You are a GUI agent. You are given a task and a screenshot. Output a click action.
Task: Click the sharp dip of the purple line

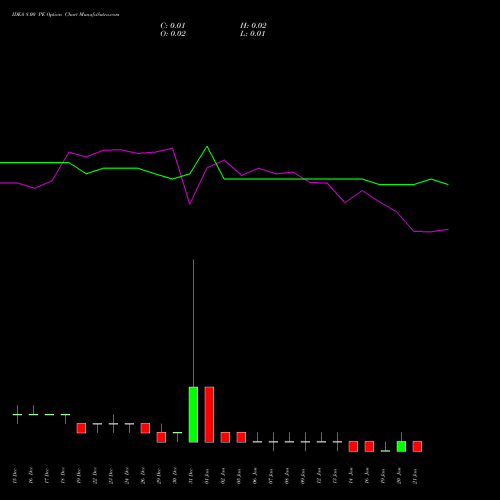click(190, 204)
